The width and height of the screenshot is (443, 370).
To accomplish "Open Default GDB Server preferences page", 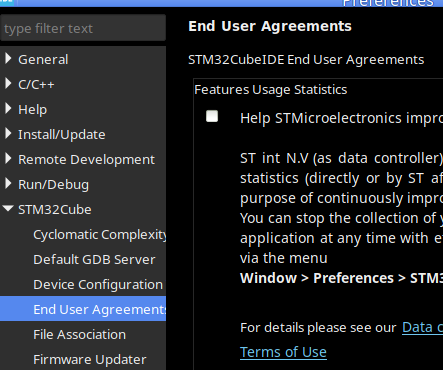I will click(x=94, y=260).
